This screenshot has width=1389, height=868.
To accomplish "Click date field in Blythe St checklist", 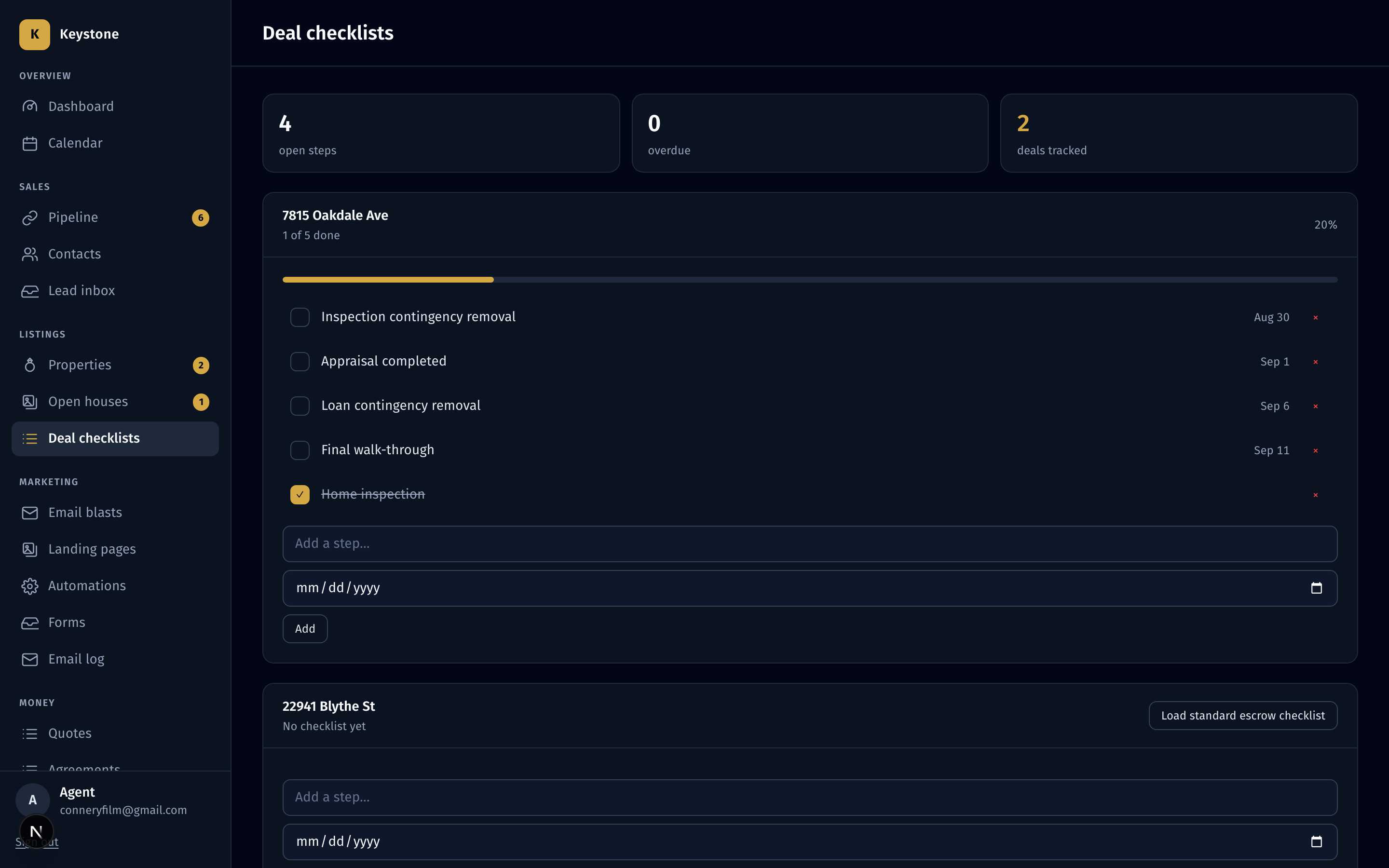I will 810,841.
